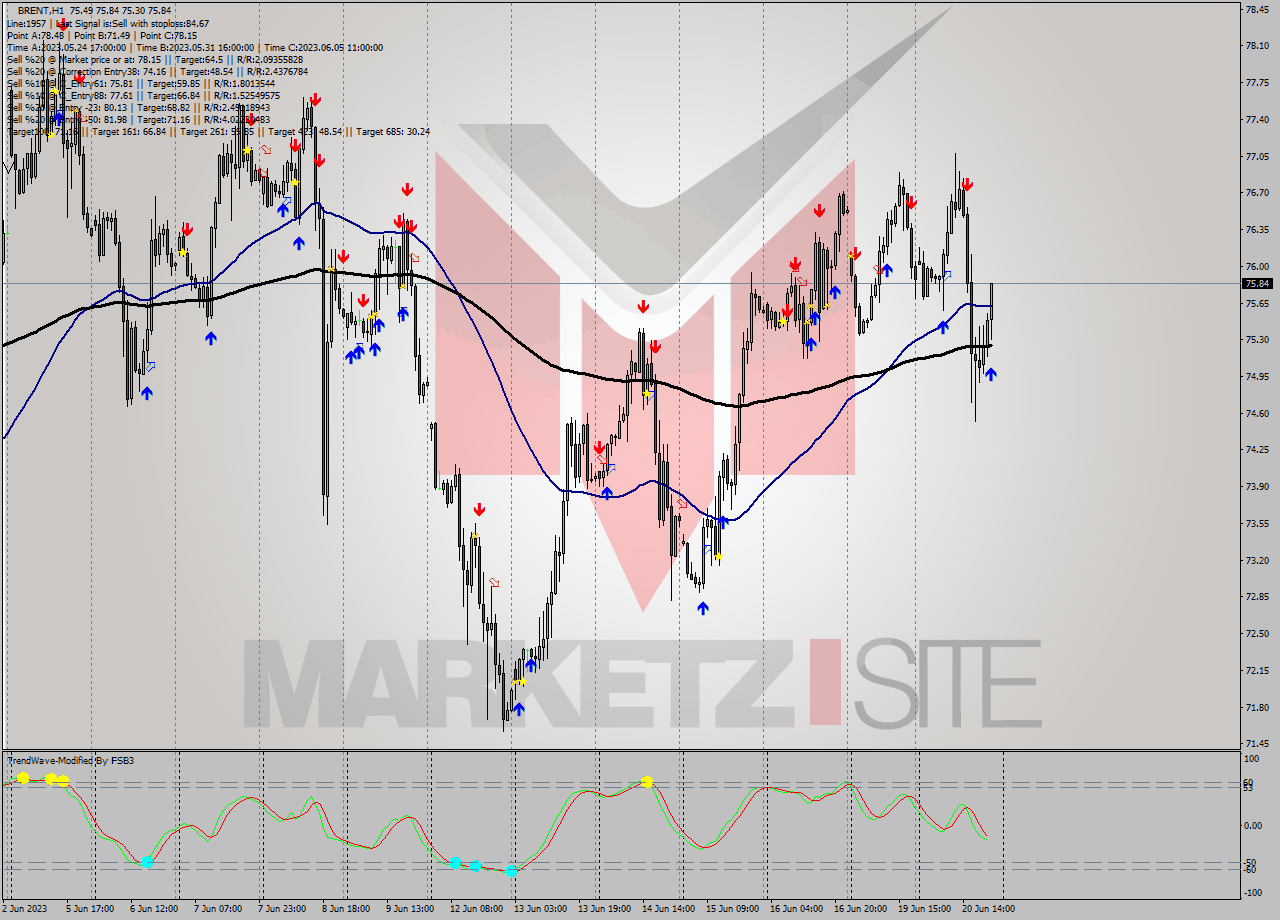Viewport: 1280px width, 920px height.
Task: Click the indicator scale value 100
Action: tap(1252, 759)
